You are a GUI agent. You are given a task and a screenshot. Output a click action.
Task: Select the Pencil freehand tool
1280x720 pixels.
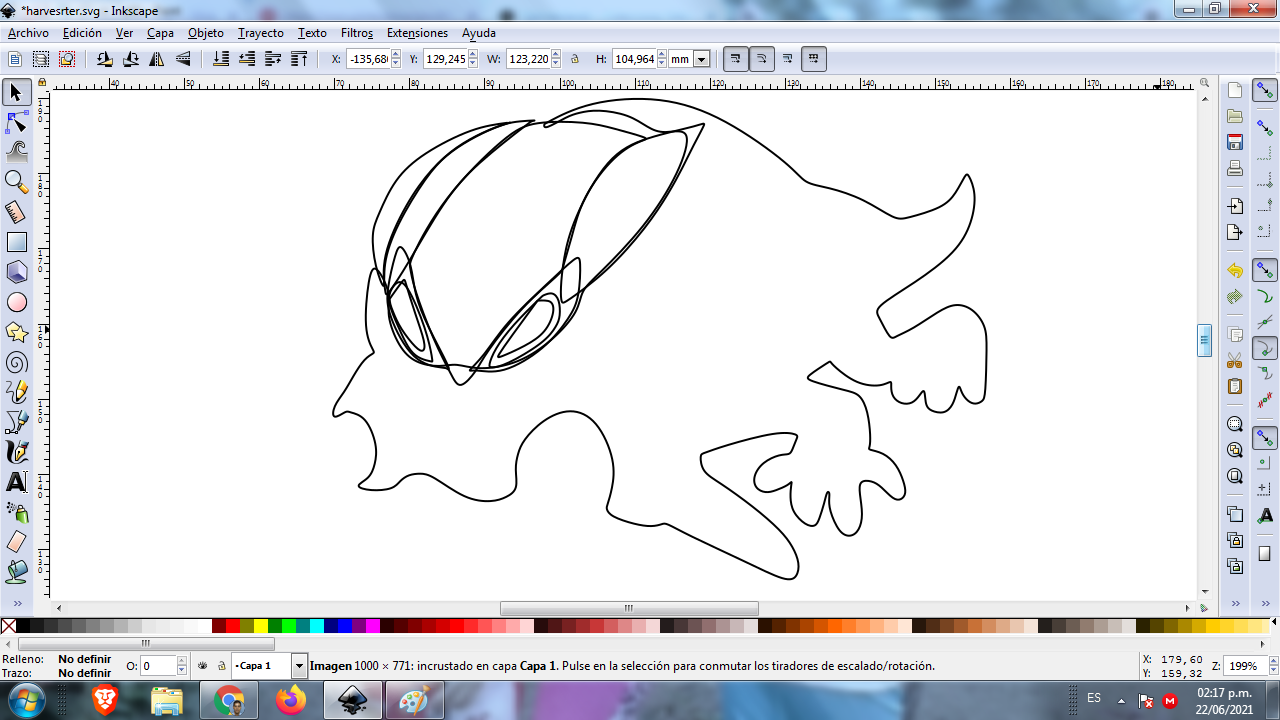16,392
